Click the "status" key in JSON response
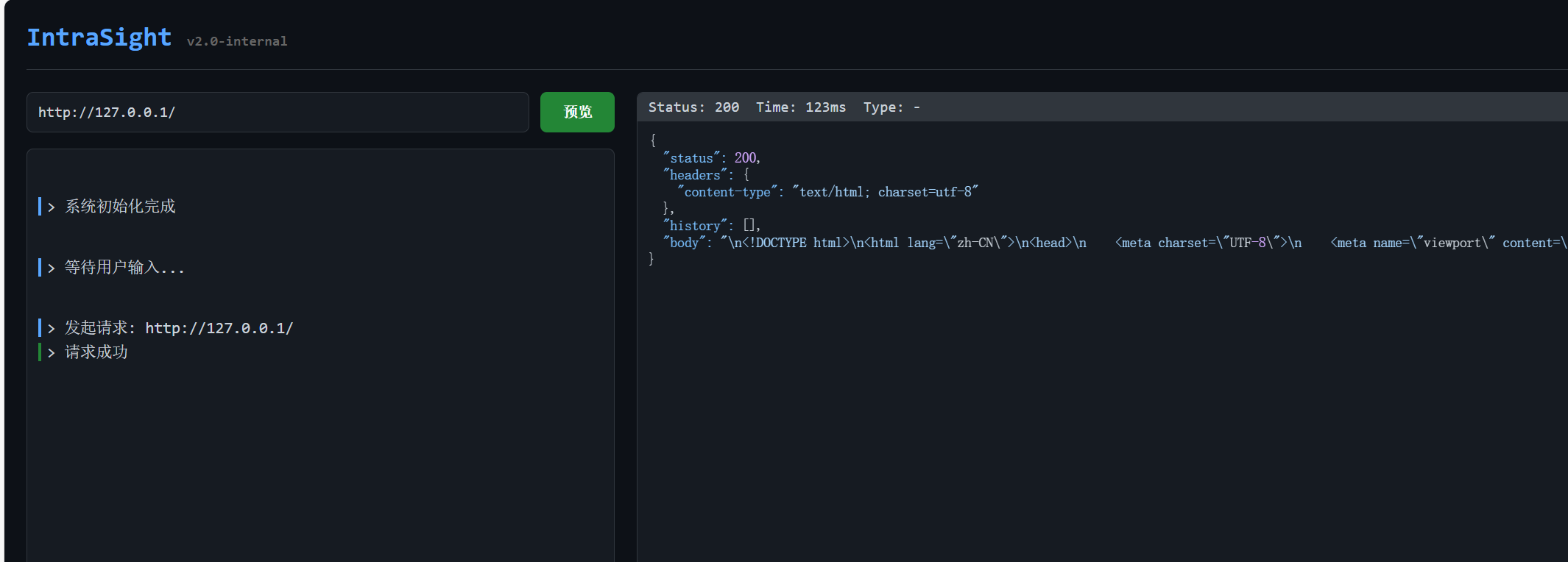Image resolution: width=1568 pixels, height=562 pixels. coord(691,158)
